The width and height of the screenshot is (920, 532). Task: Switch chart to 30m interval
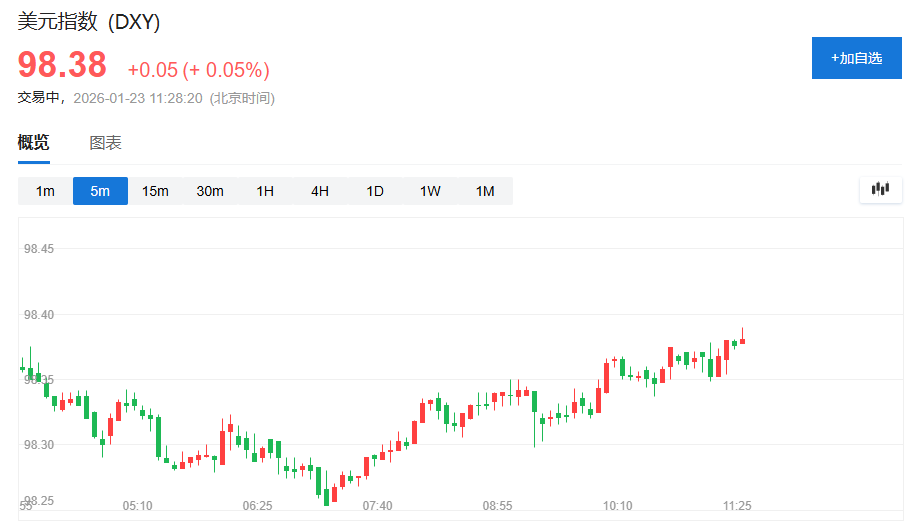210,191
